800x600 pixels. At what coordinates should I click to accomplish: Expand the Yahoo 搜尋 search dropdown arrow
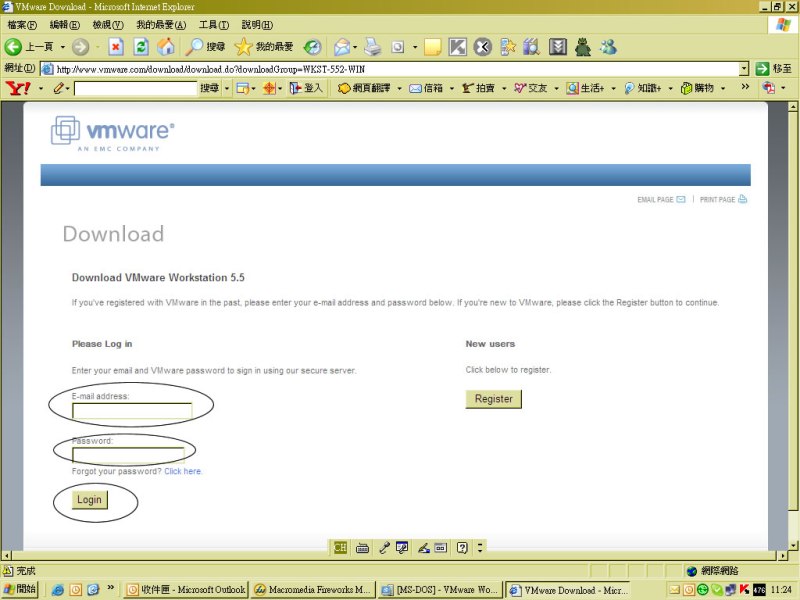tap(227, 88)
